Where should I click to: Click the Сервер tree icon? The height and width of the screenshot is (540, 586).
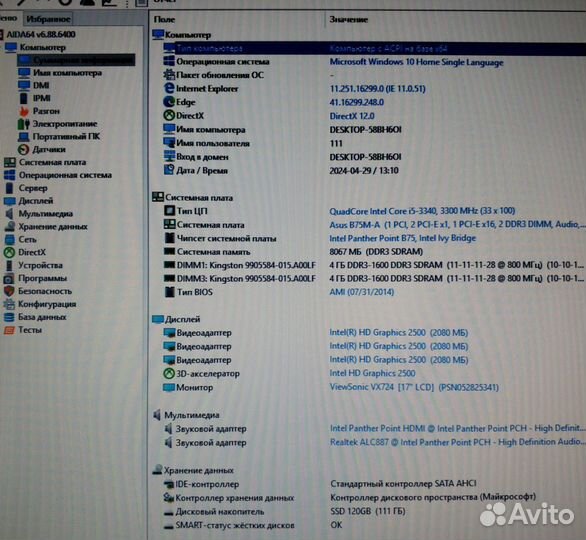[9, 188]
